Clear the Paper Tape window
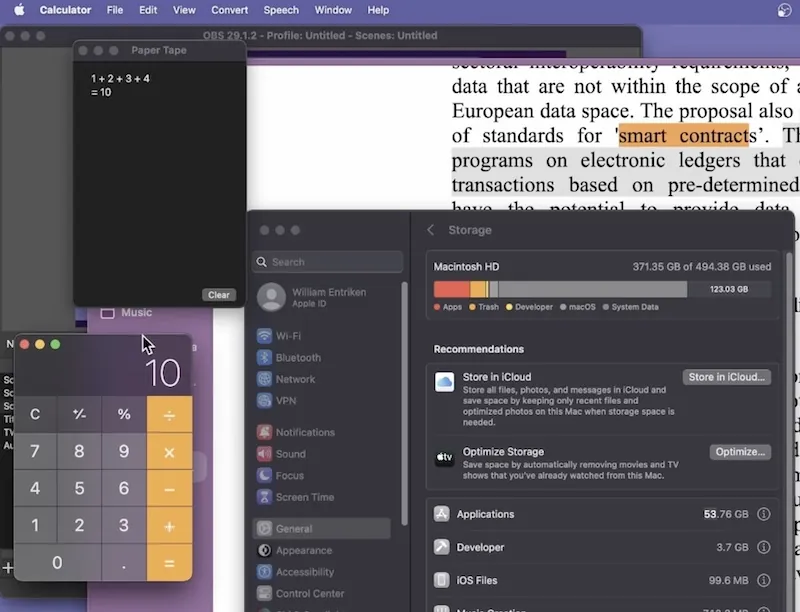Image resolution: width=800 pixels, height=612 pixels. click(x=219, y=295)
